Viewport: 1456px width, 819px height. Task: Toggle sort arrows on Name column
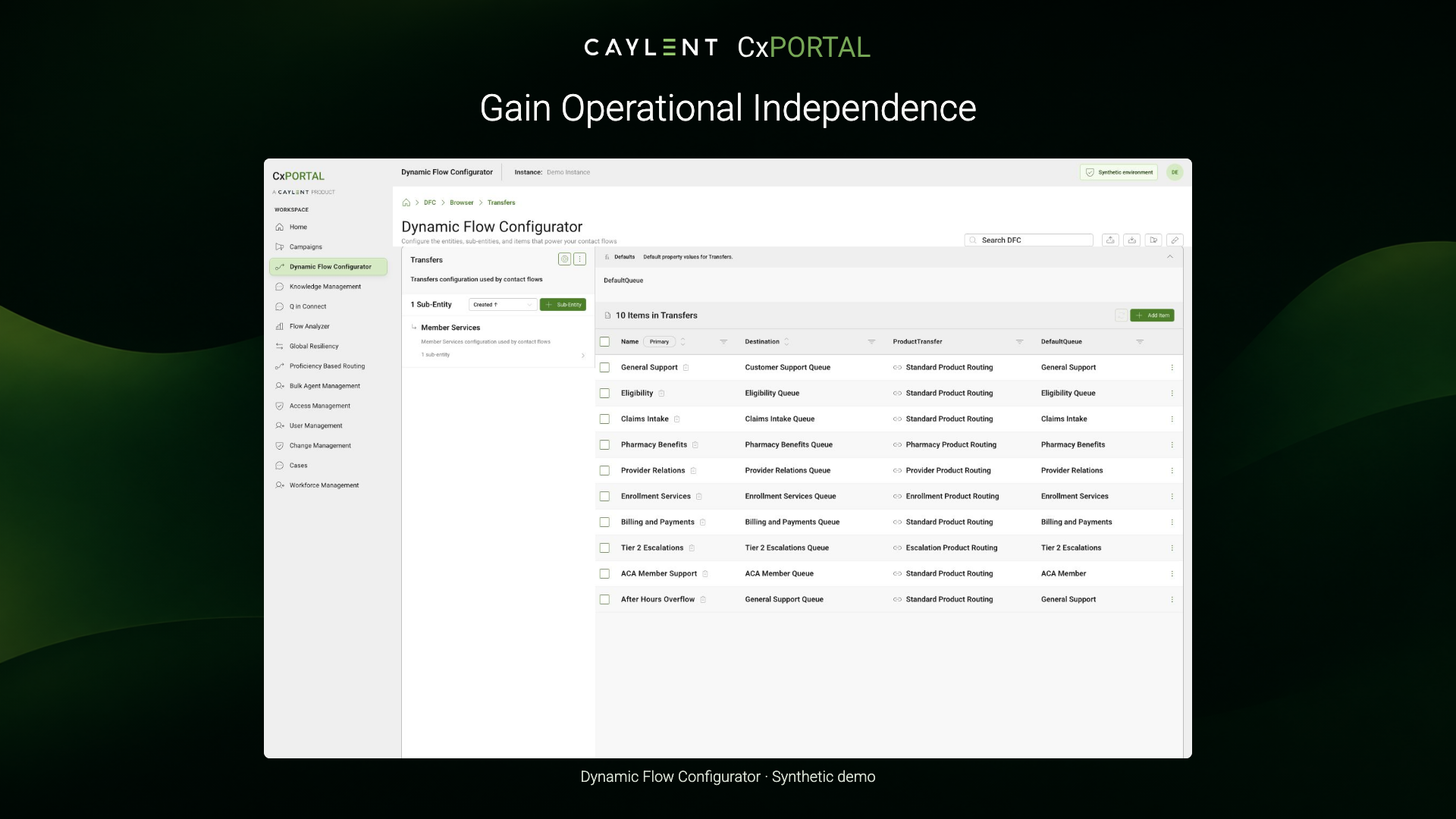[682, 342]
